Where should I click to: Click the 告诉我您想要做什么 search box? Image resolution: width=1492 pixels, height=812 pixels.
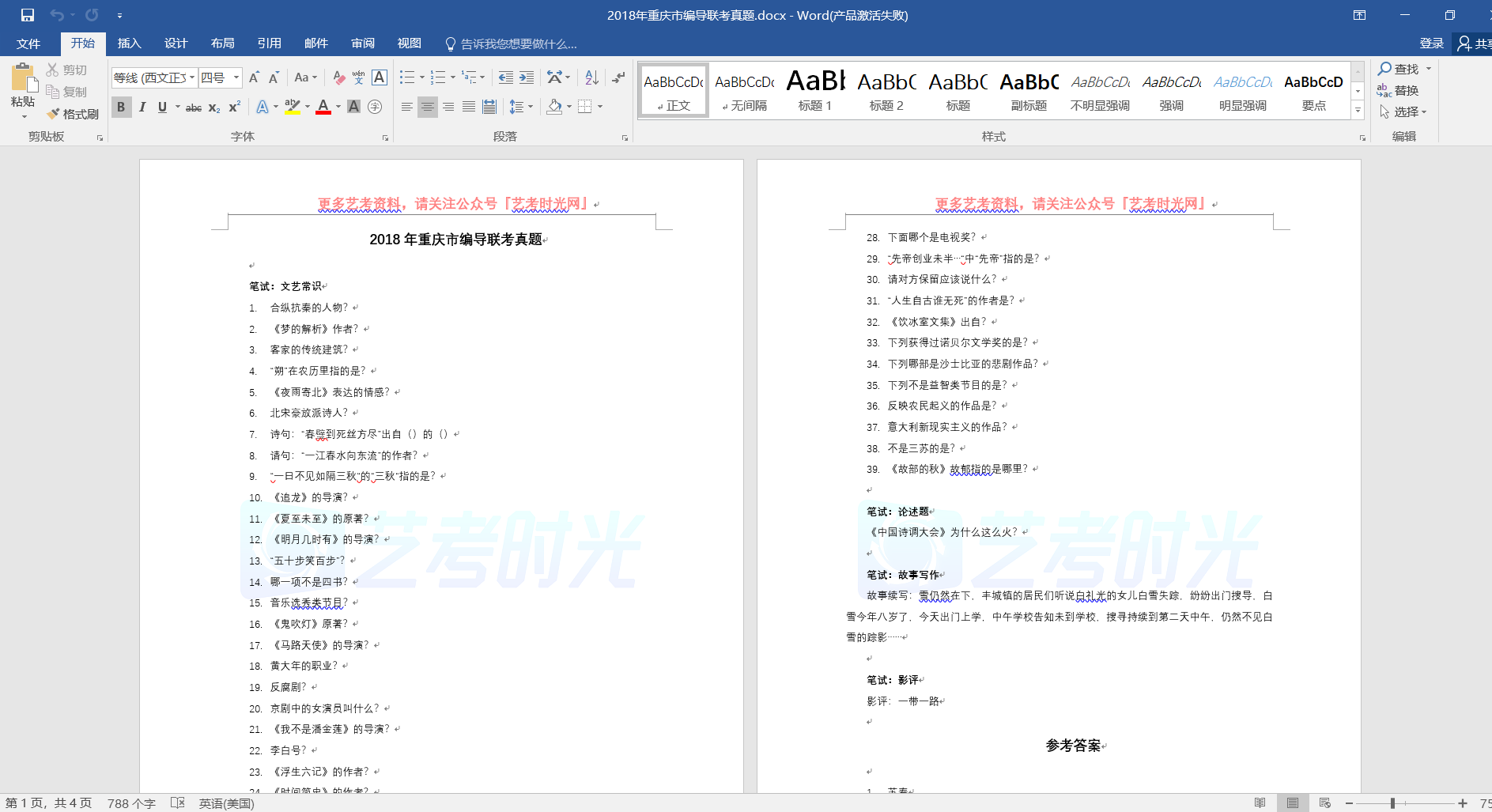coord(518,43)
